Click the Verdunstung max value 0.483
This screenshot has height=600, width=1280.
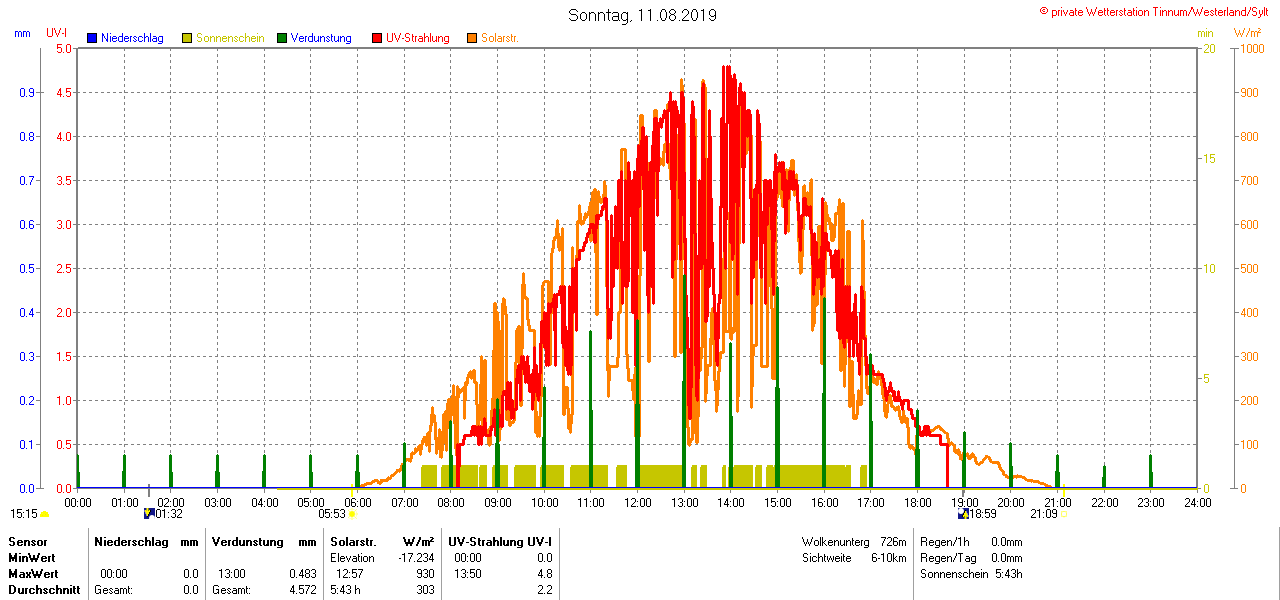303,574
